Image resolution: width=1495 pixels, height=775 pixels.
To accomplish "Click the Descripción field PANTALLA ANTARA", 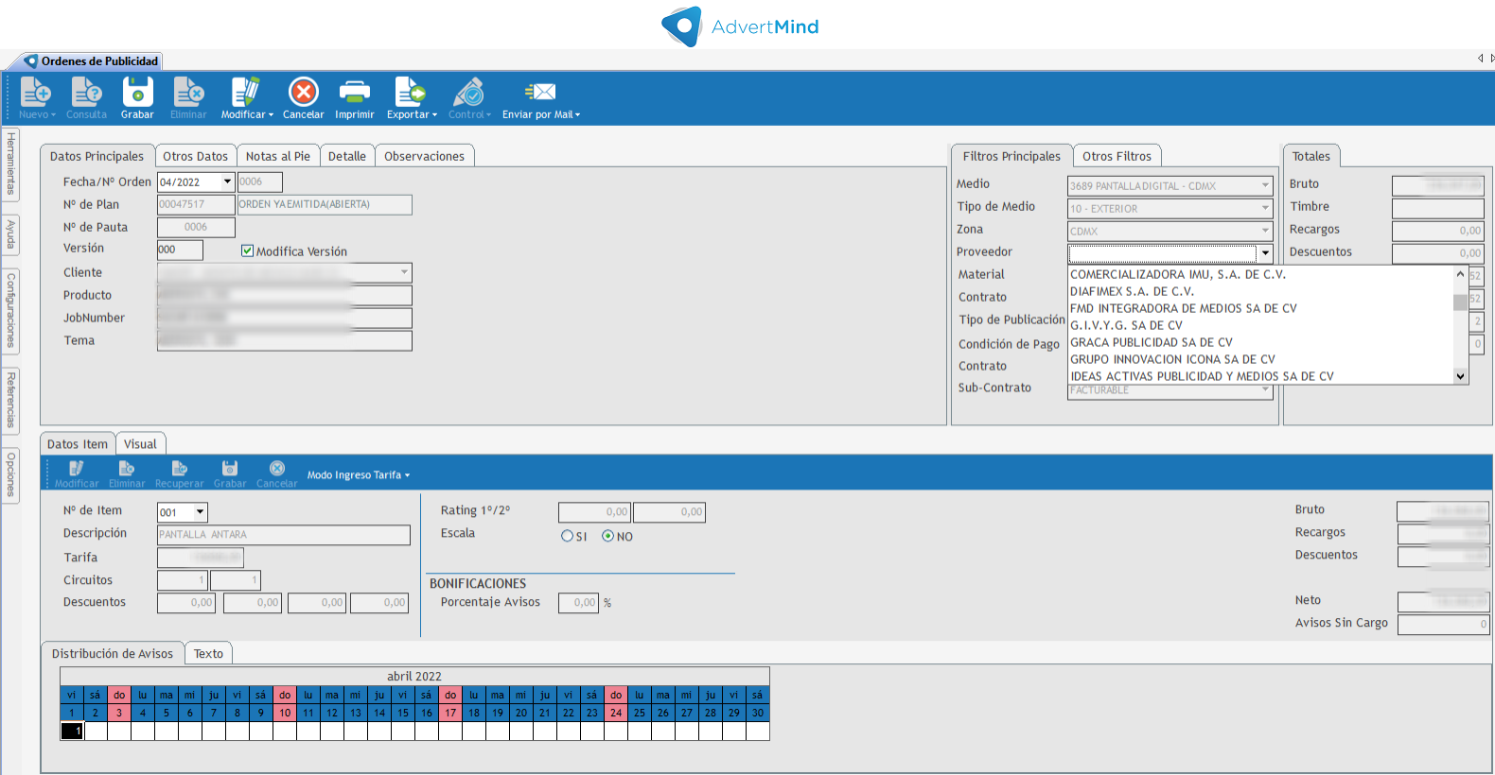I will click(284, 535).
